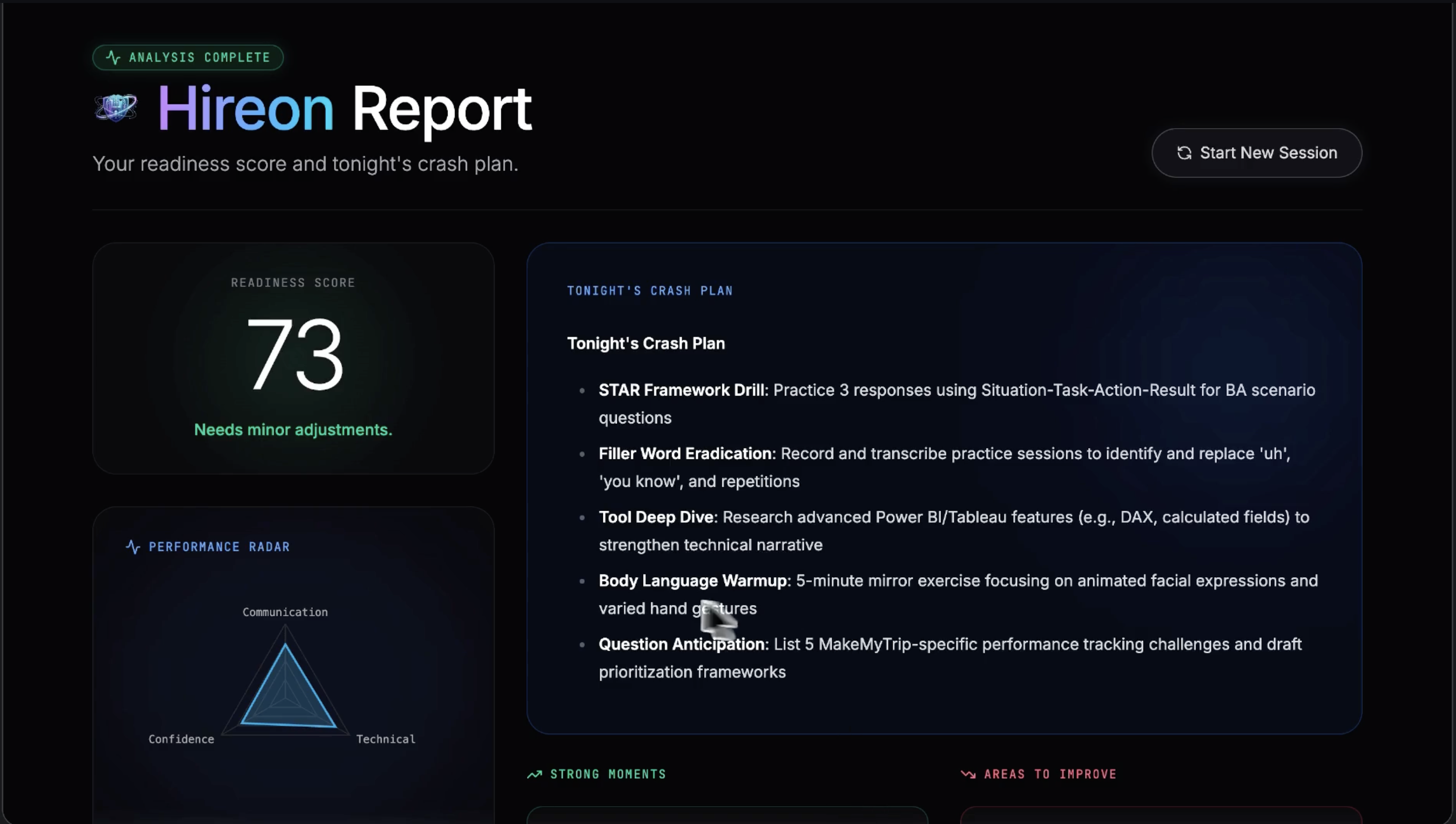Viewport: 1456px width, 824px height.
Task: Click the Confidence label on the radar chart
Action: tap(181, 739)
